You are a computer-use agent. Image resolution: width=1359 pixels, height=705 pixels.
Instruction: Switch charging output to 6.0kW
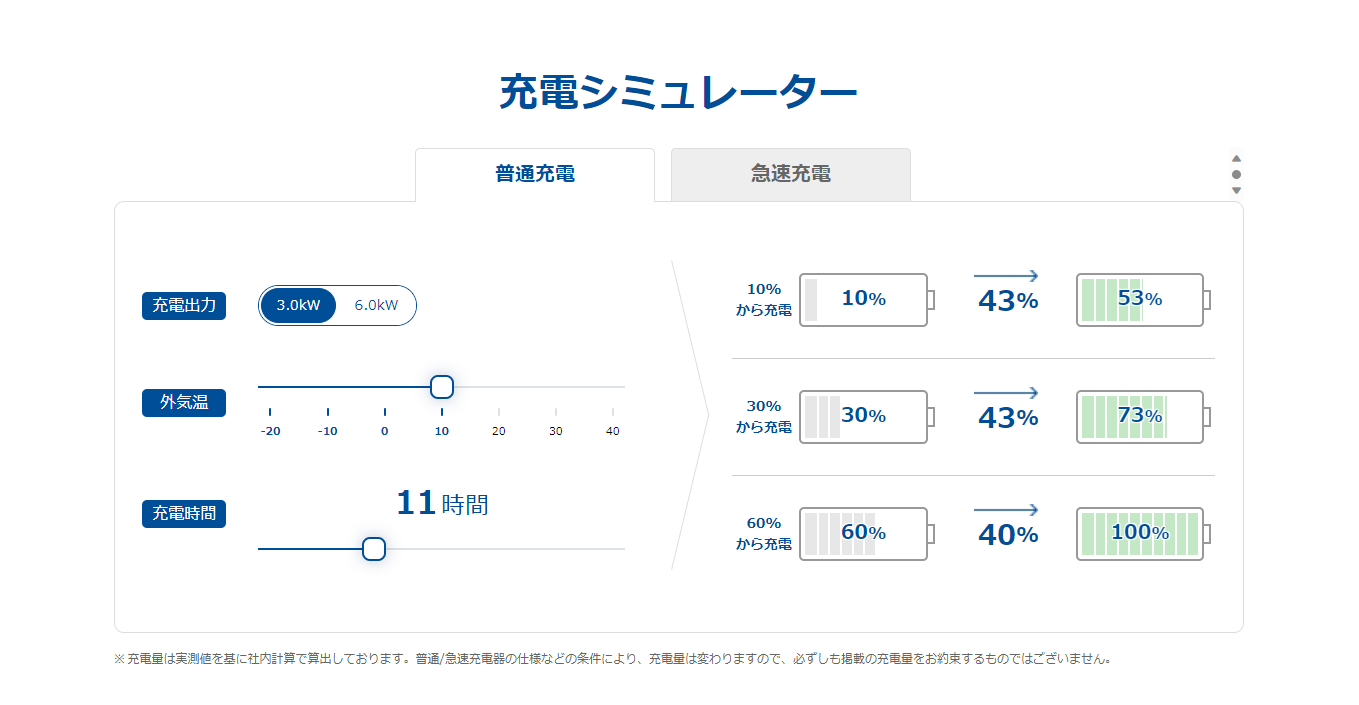pyautogui.click(x=376, y=305)
